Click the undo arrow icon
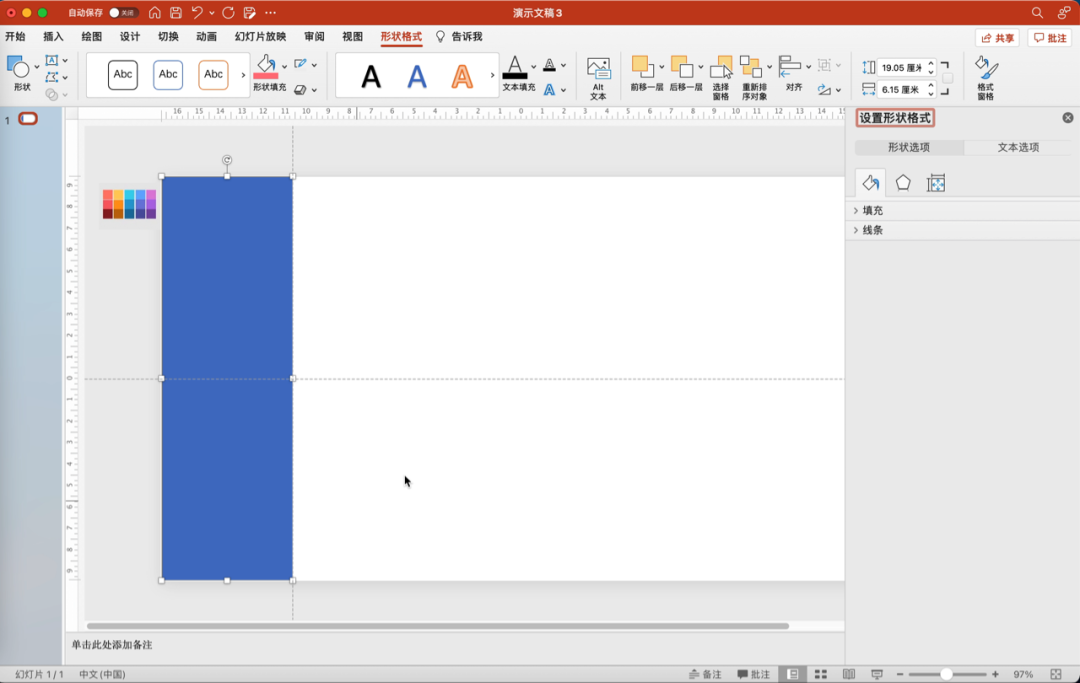Screen dimensions: 1080x683 (x=197, y=12)
